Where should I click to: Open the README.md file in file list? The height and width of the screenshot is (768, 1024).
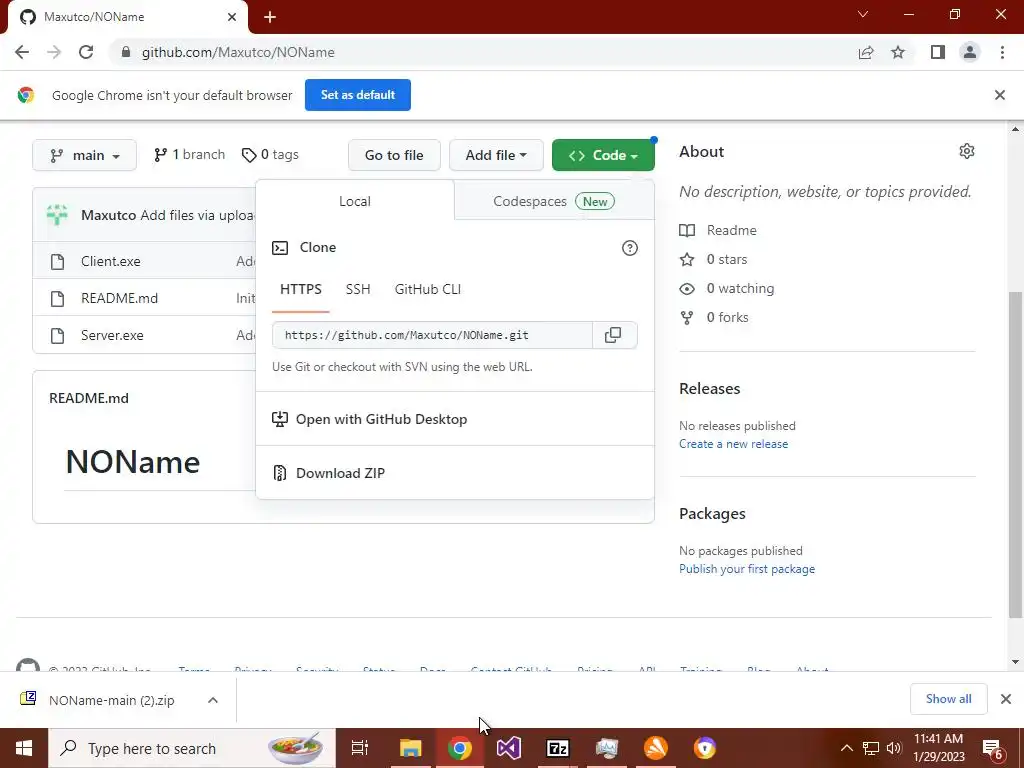pos(120,298)
